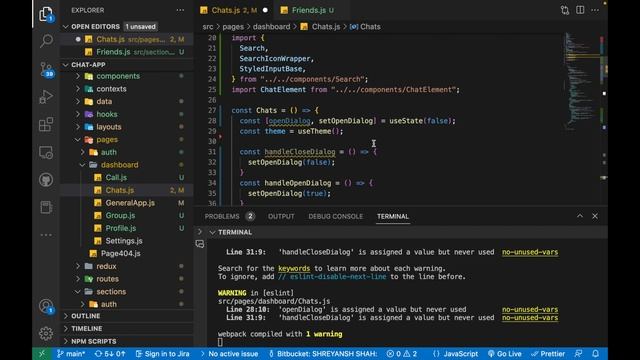Viewport: 640px width, 360px height.
Task: Collapse the CHAT-APP folder section
Action: [x=127, y=64]
